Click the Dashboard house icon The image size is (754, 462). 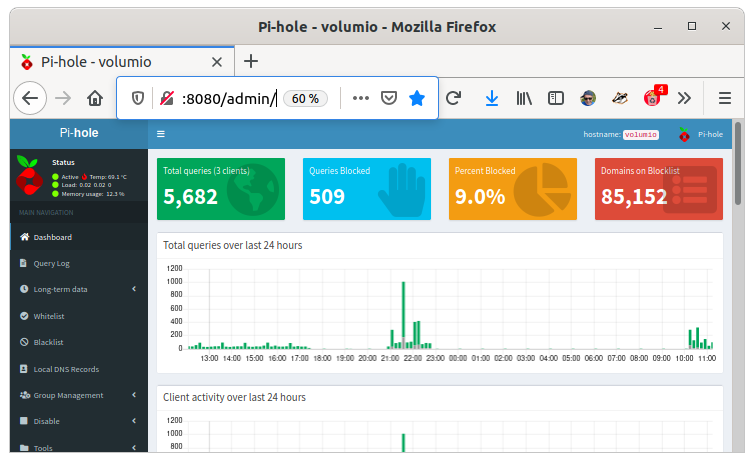pyautogui.click(x=24, y=237)
